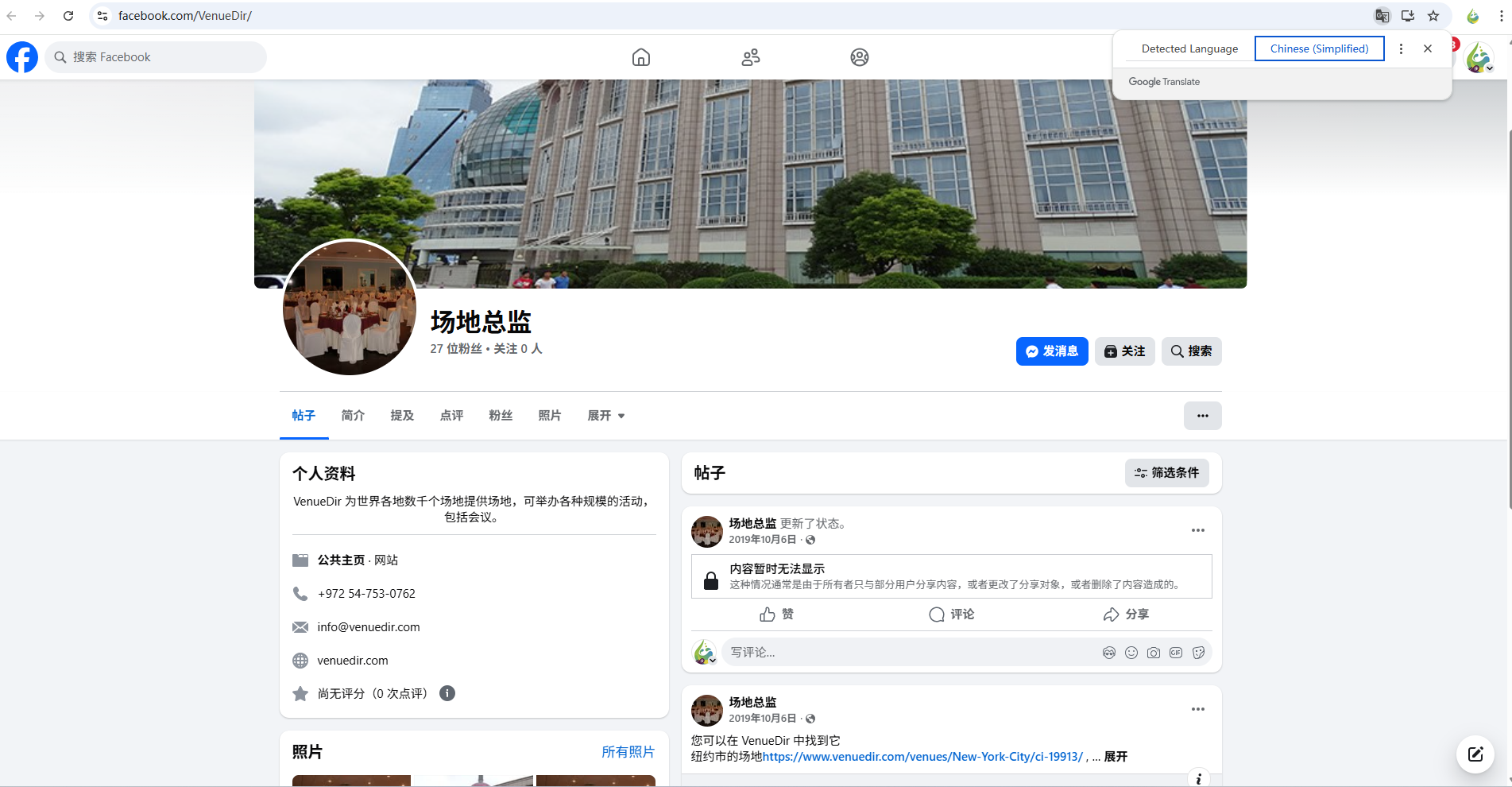1512x787 pixels.
Task: Click the 发消息 message button
Action: [1051, 351]
